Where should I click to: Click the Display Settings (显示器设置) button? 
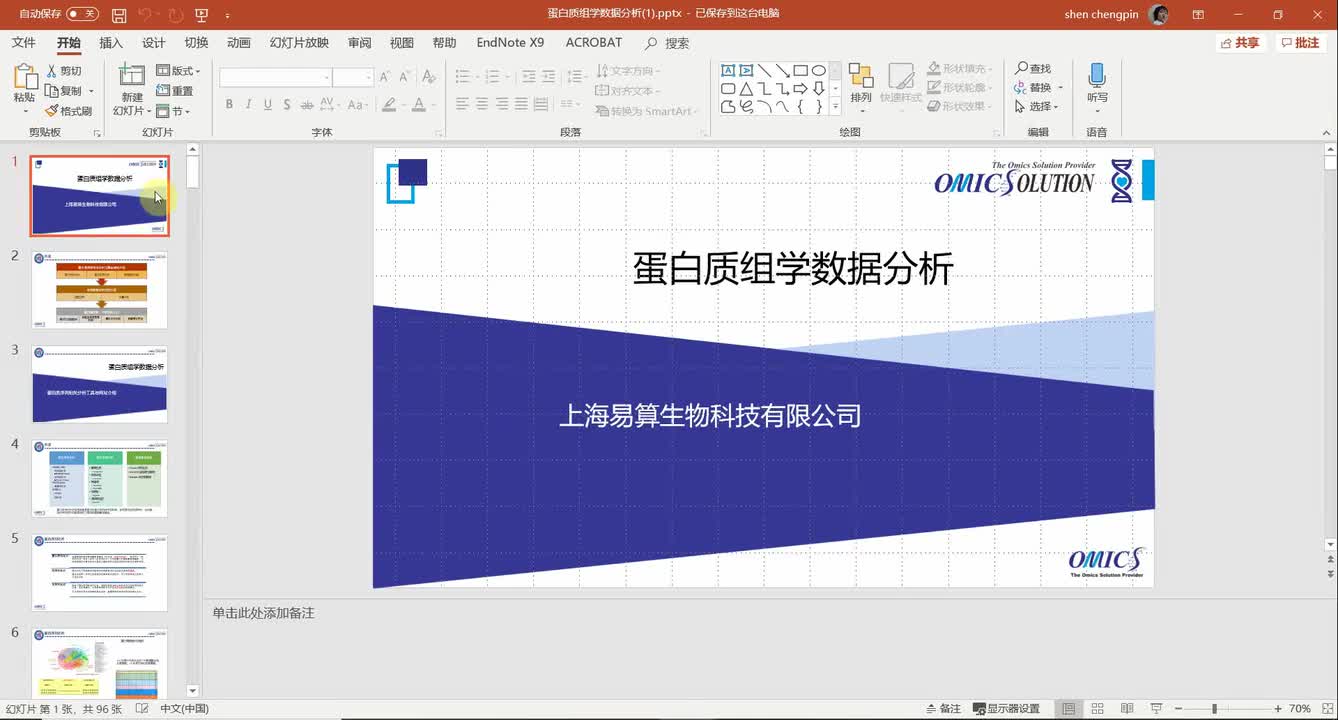1006,709
